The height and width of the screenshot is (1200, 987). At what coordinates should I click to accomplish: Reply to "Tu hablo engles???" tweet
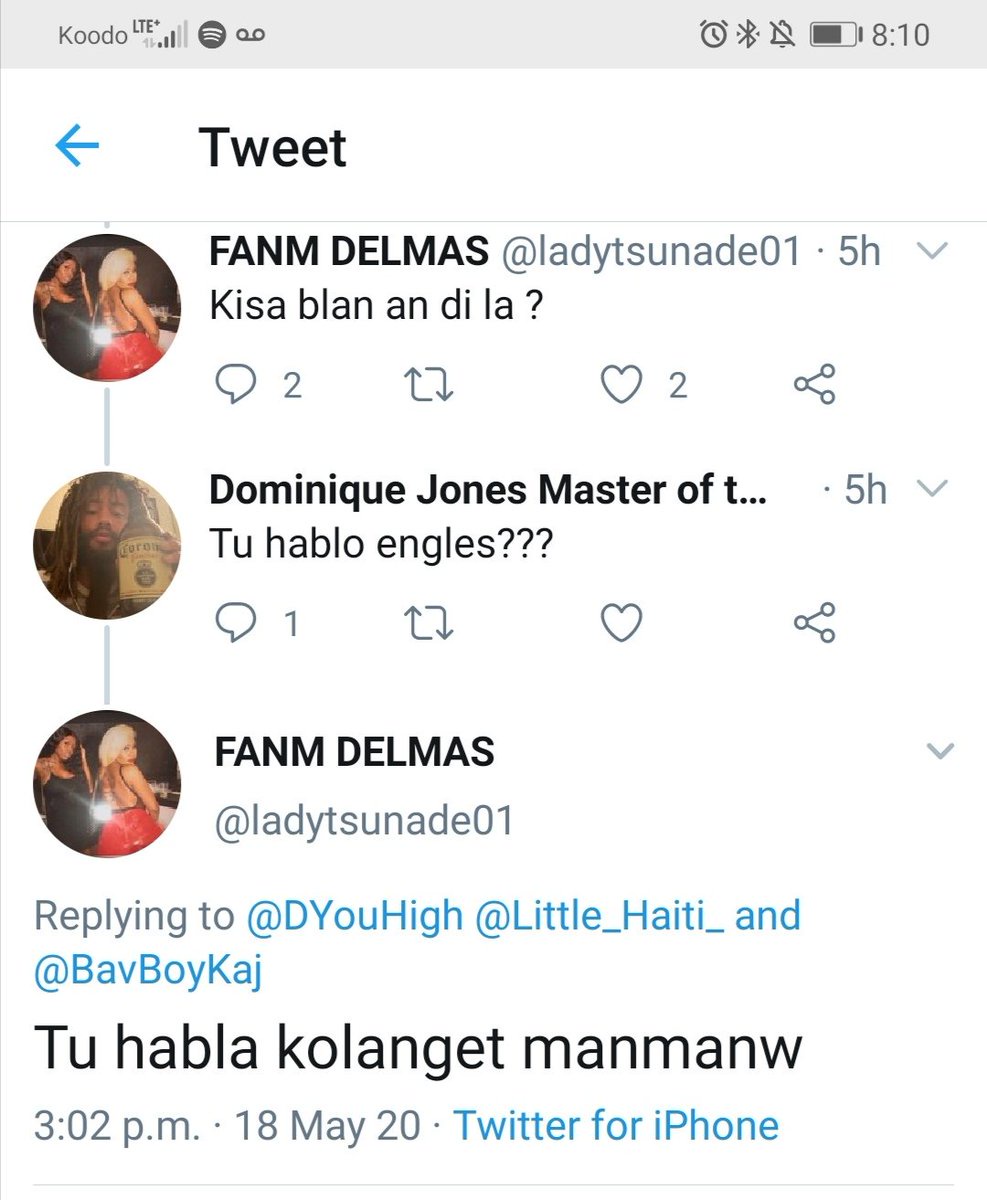(236, 624)
